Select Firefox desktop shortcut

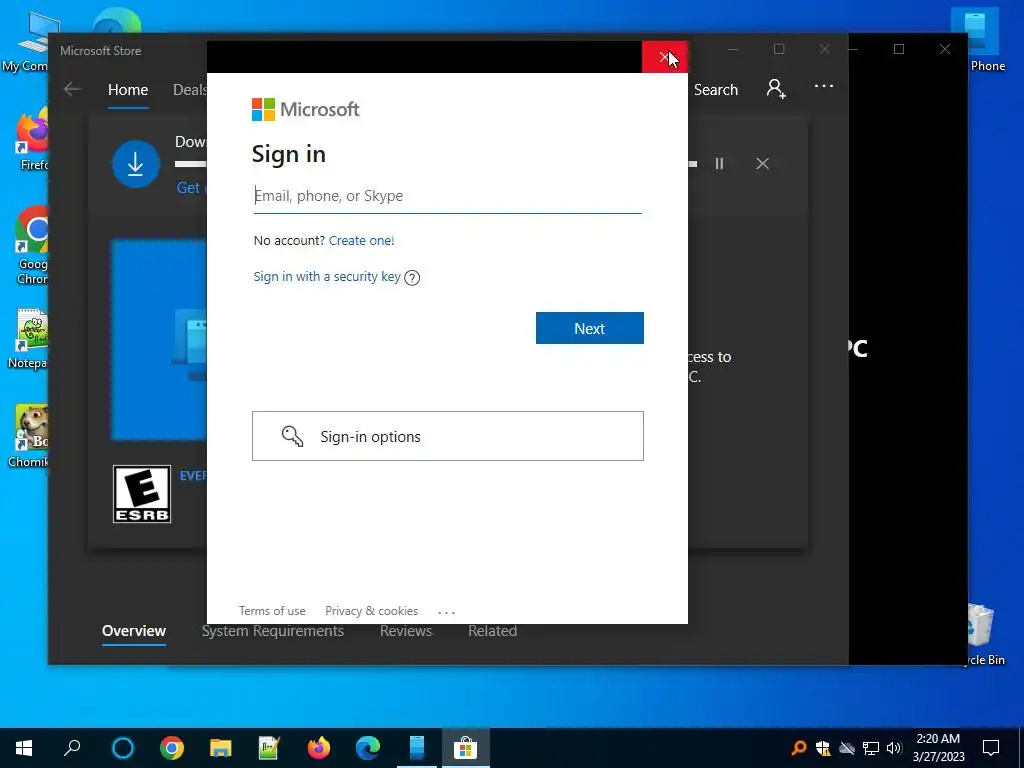32,140
